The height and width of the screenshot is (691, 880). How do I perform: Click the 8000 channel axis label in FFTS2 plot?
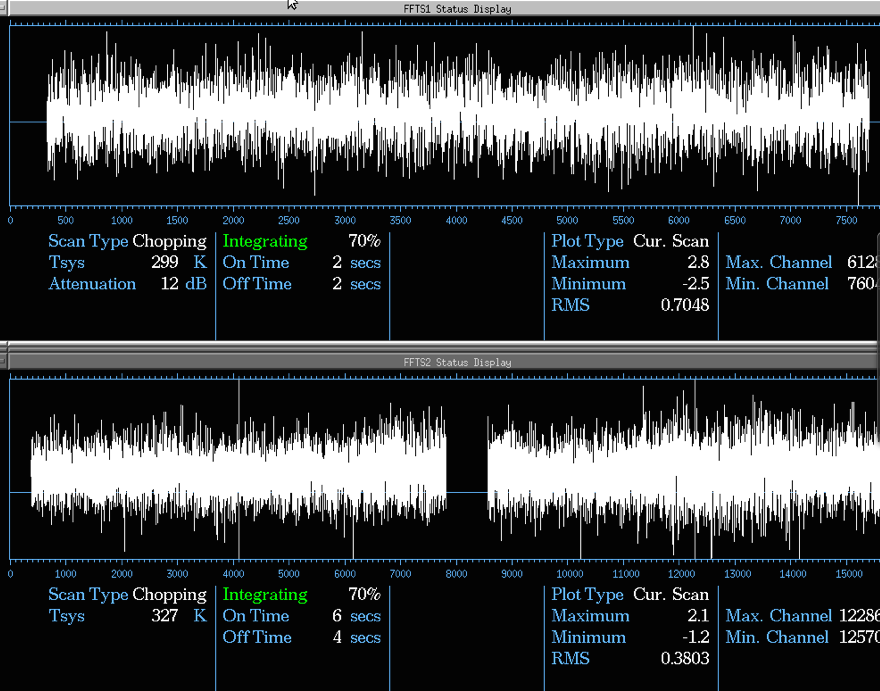[456, 574]
